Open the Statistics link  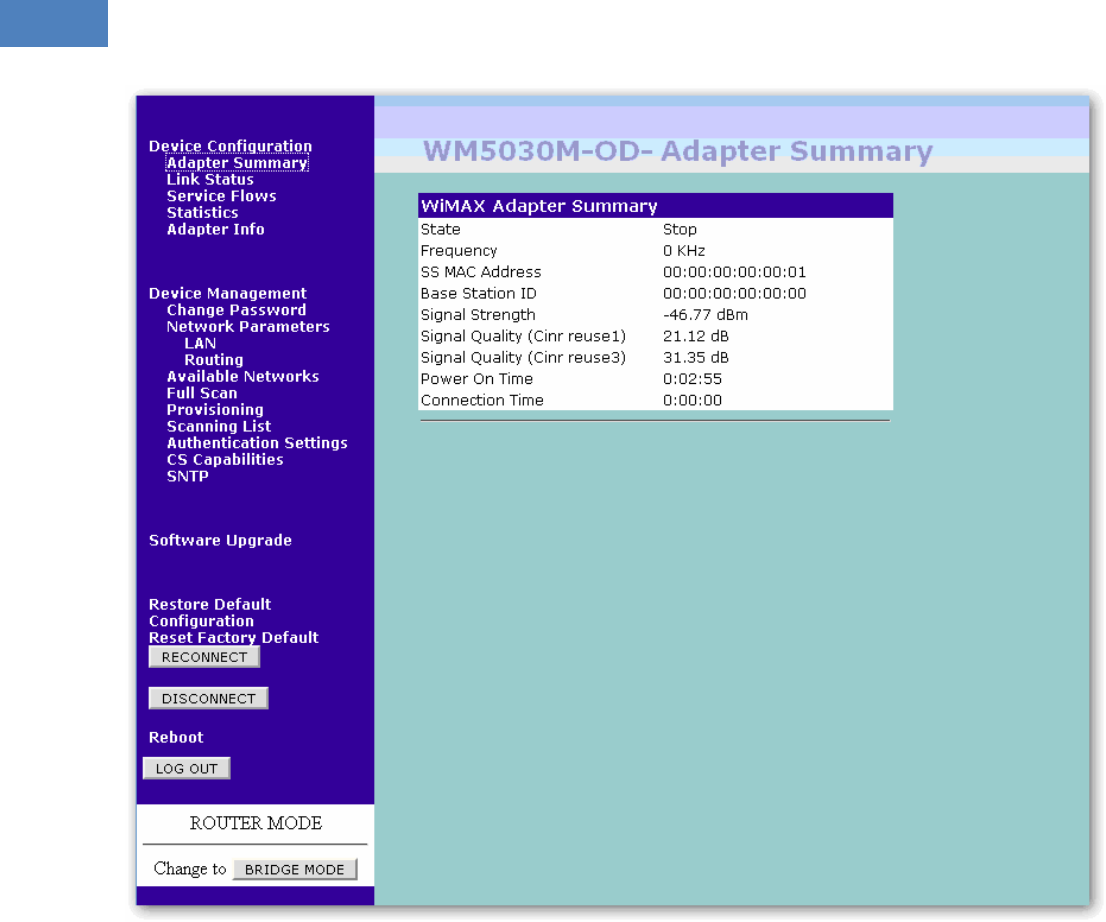tap(202, 212)
